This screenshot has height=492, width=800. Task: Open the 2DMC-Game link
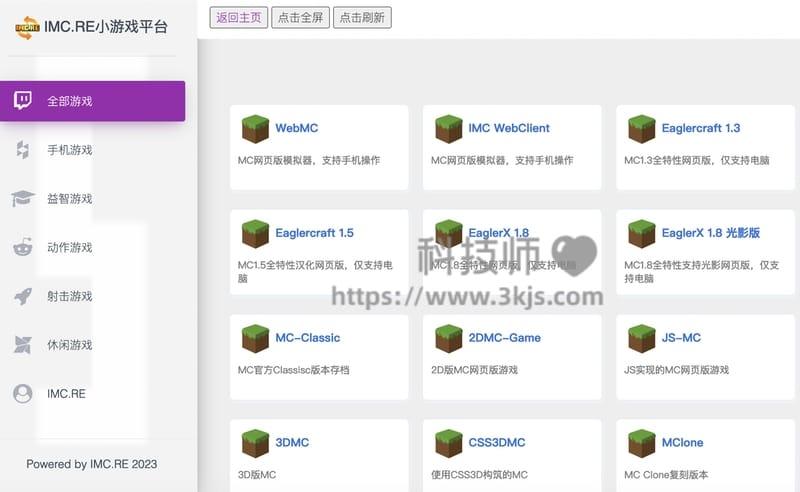pyautogui.click(x=505, y=338)
